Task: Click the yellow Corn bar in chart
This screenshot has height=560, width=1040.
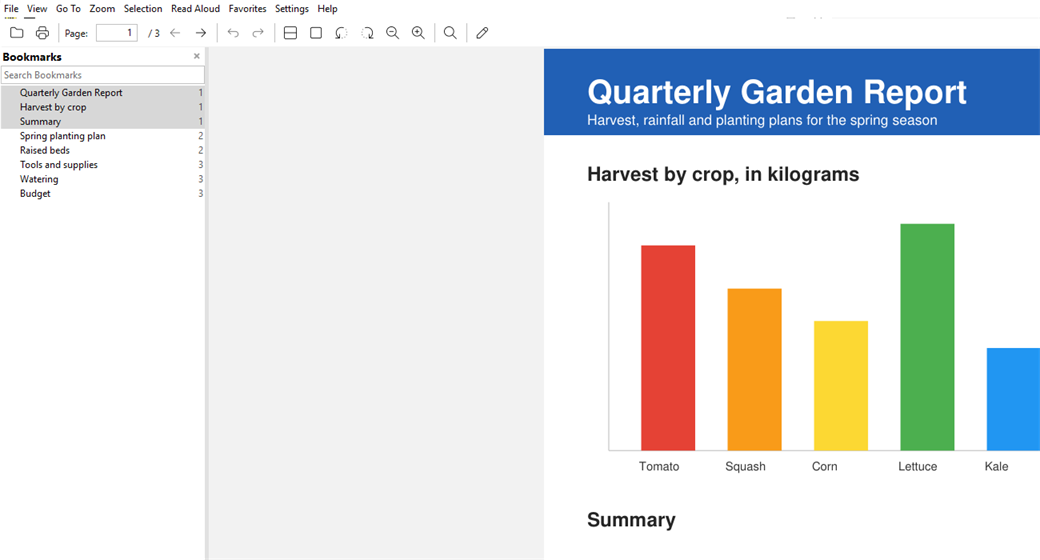Action: pos(841,385)
